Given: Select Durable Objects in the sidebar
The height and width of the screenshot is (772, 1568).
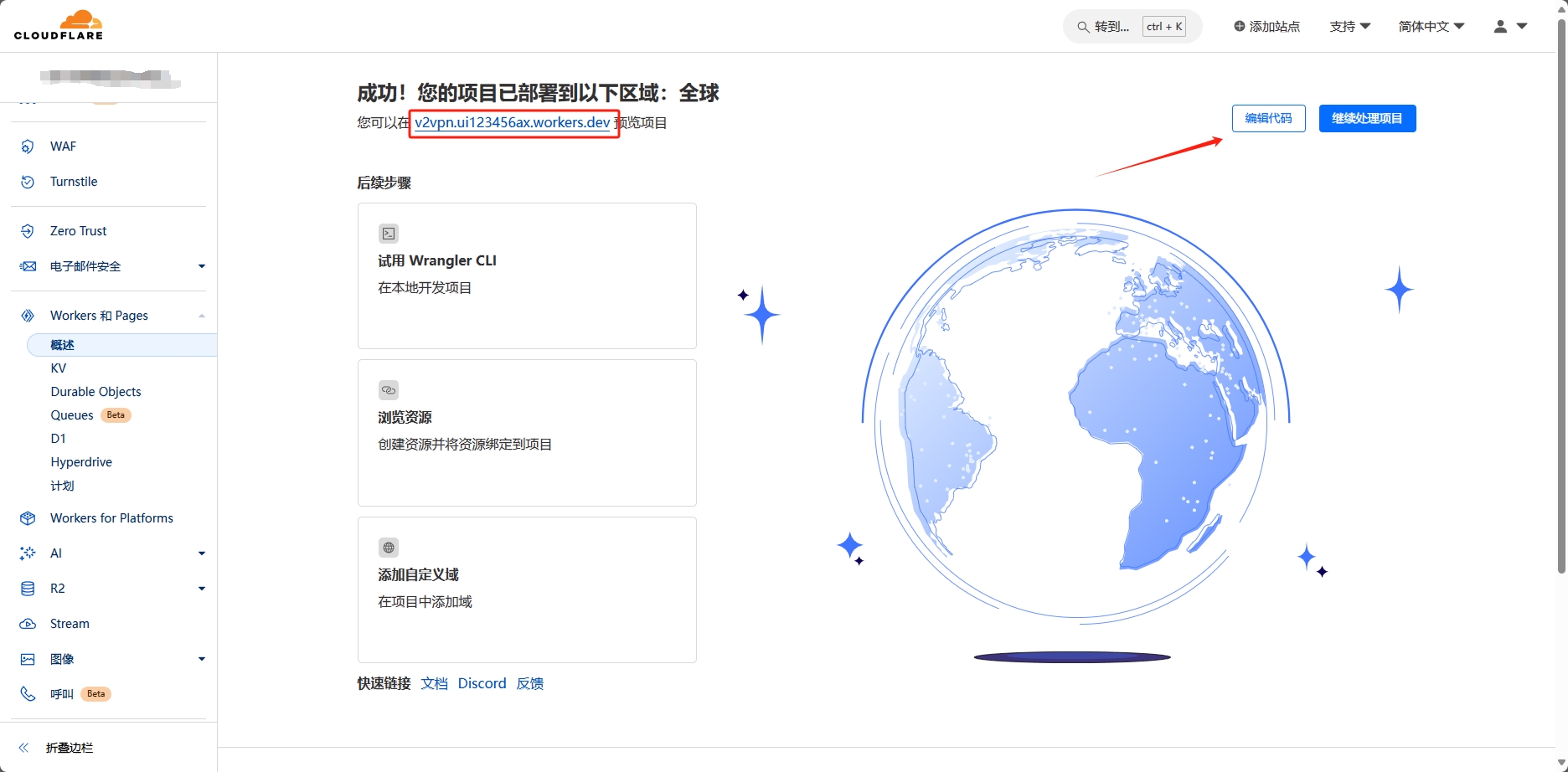Looking at the screenshot, I should [95, 392].
